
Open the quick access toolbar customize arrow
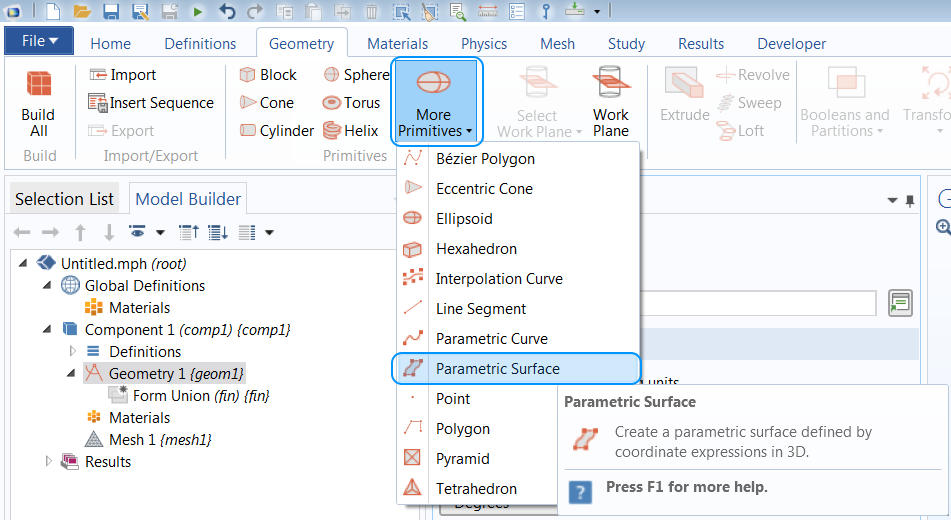coord(597,12)
